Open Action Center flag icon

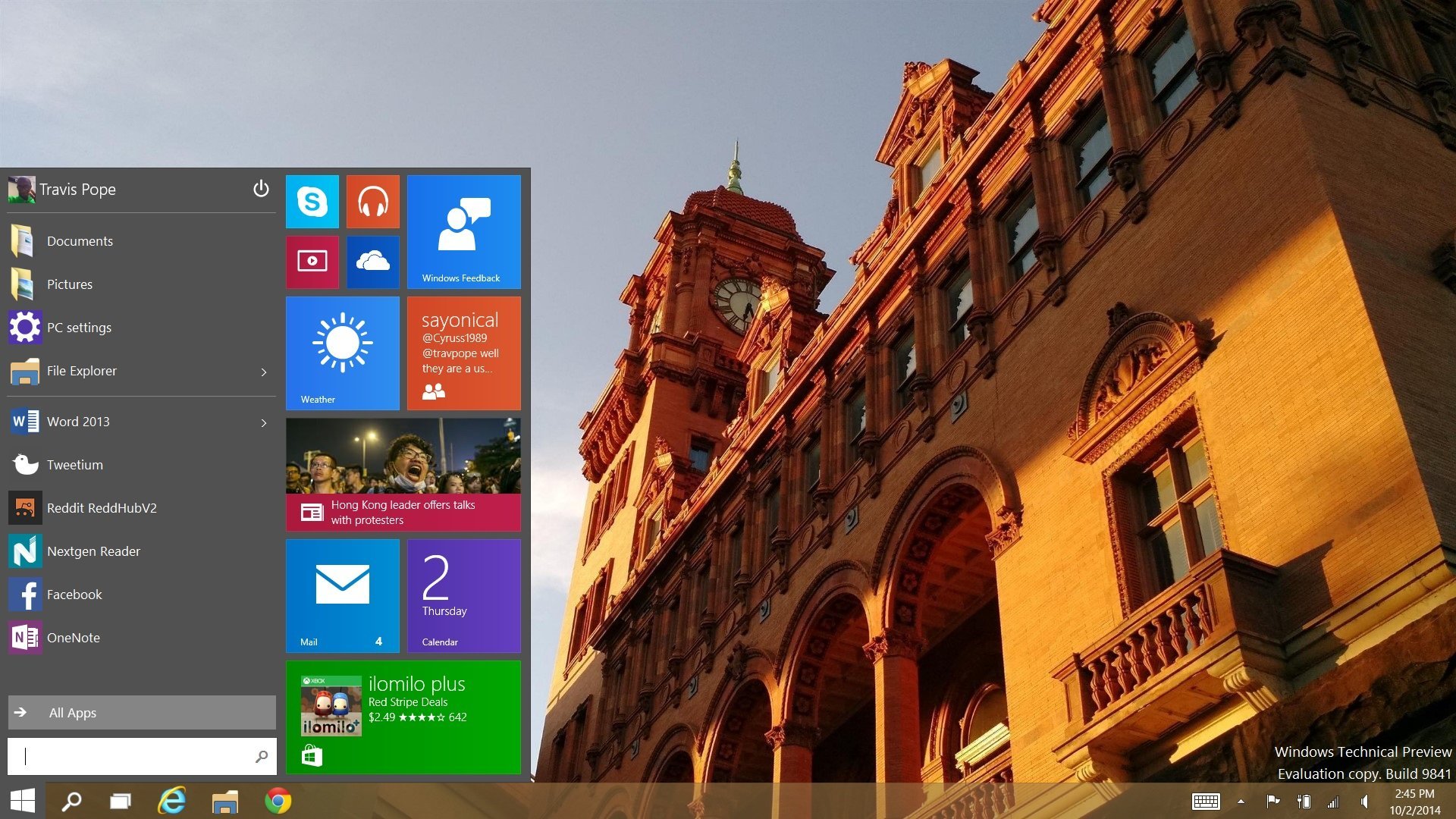tap(1273, 802)
